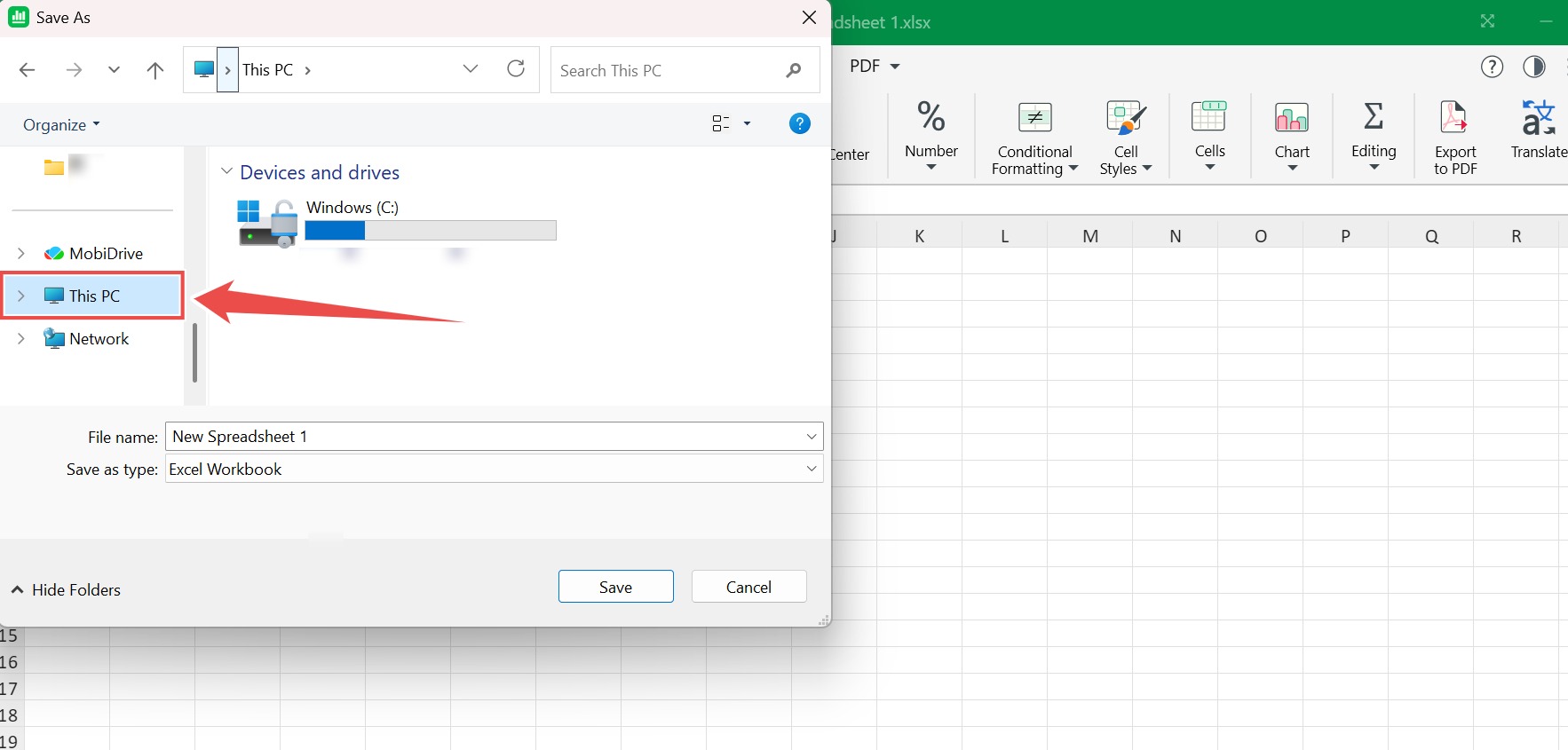
Task: Open the PDF menu
Action: pyautogui.click(x=875, y=67)
